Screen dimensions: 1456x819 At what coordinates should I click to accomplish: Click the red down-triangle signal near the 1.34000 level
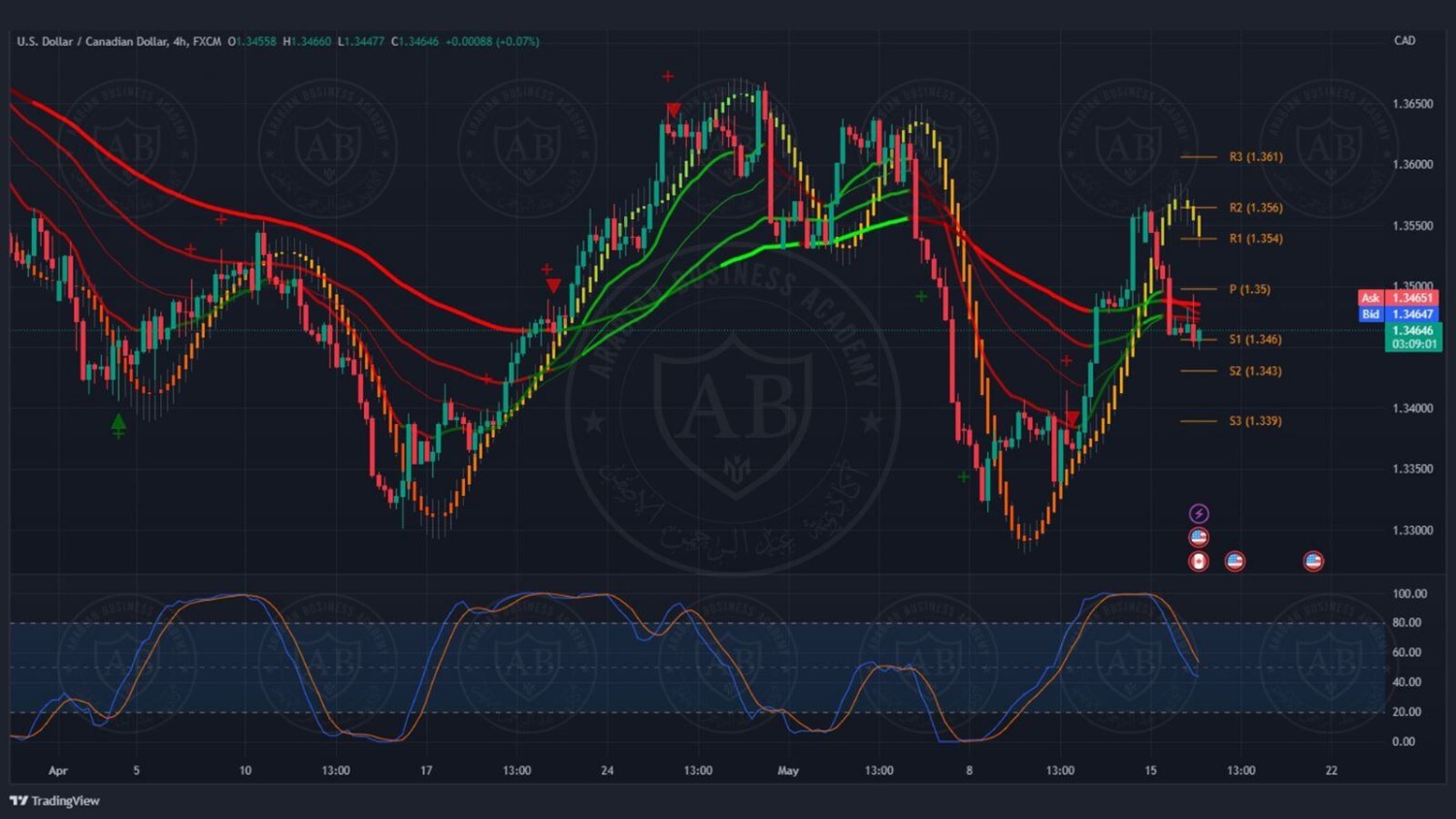pos(1073,418)
